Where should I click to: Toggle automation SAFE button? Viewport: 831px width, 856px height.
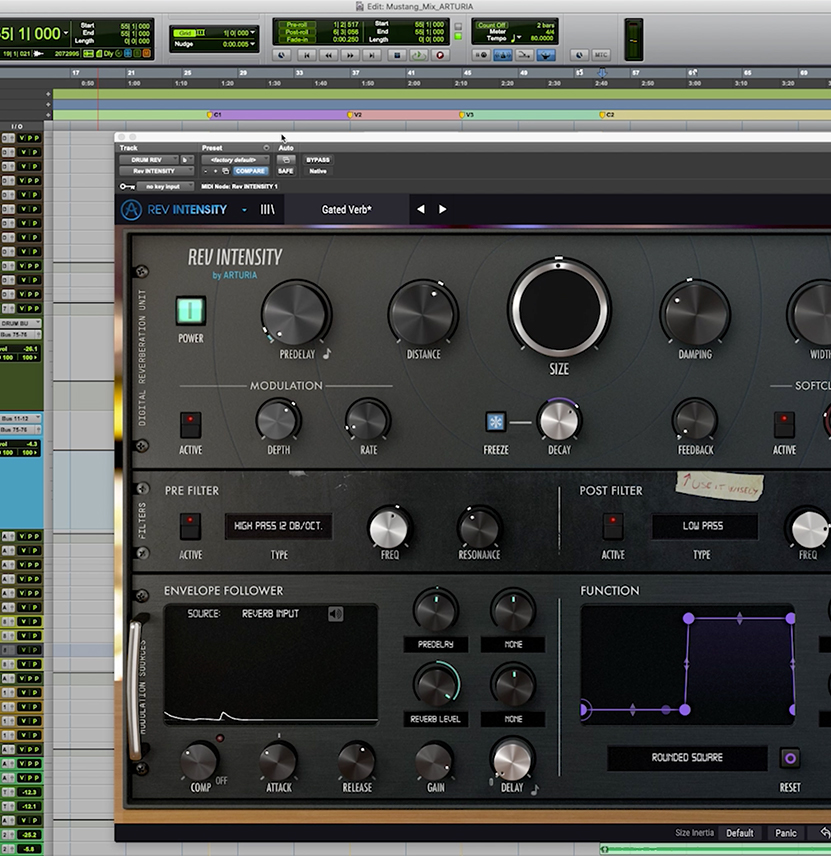coord(286,171)
